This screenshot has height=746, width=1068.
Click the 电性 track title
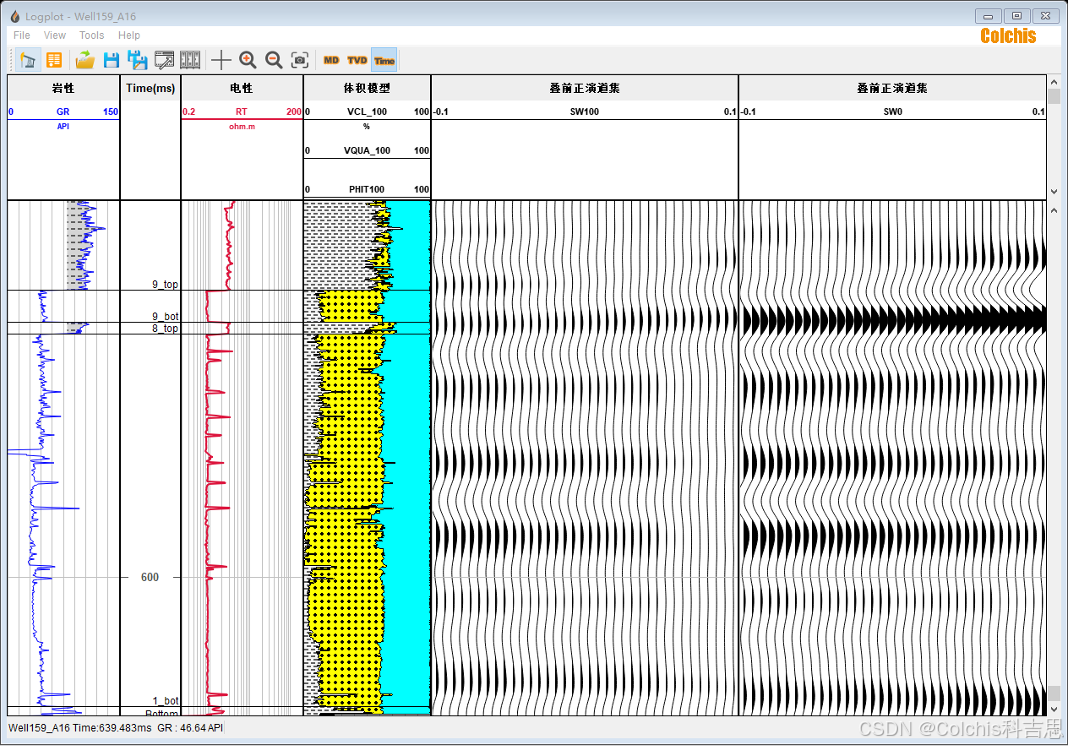(x=241, y=88)
